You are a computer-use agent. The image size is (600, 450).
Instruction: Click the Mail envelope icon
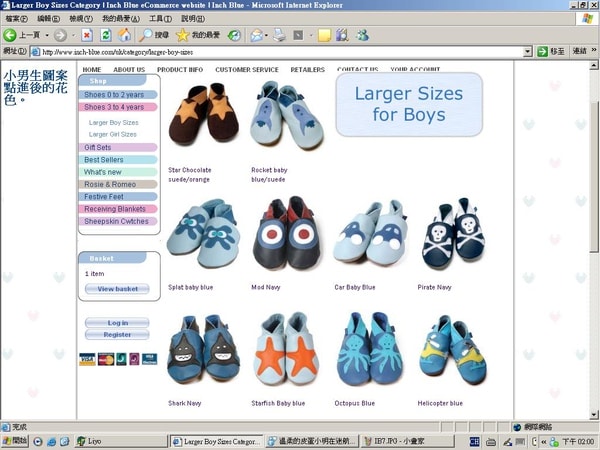256,35
